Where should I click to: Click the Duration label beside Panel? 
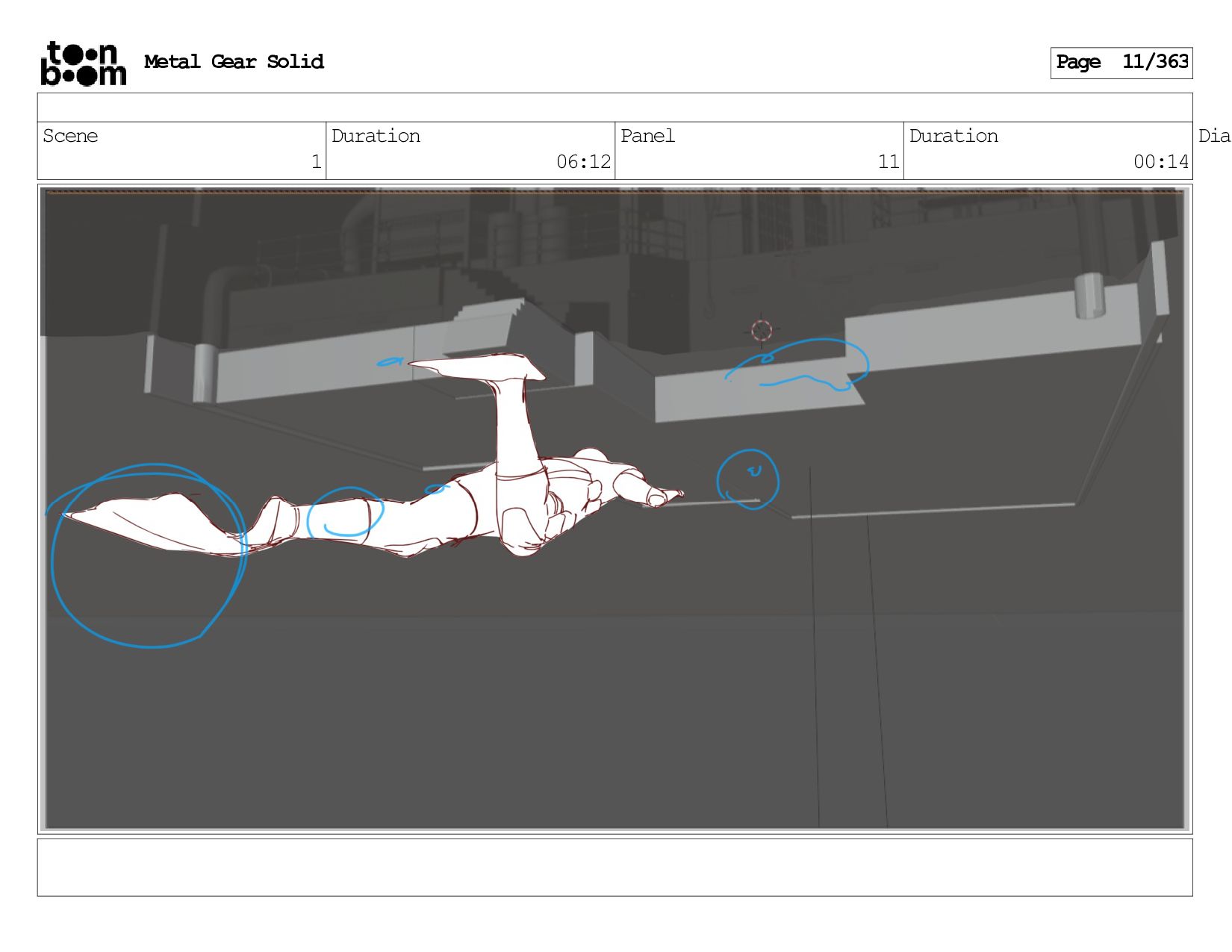click(x=953, y=136)
